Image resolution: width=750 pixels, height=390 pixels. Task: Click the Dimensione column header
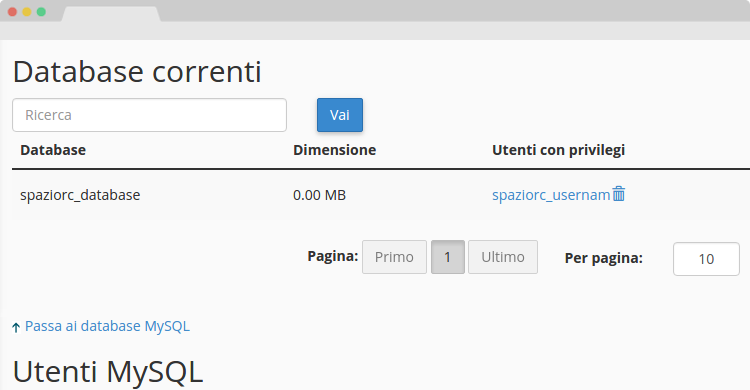334,150
